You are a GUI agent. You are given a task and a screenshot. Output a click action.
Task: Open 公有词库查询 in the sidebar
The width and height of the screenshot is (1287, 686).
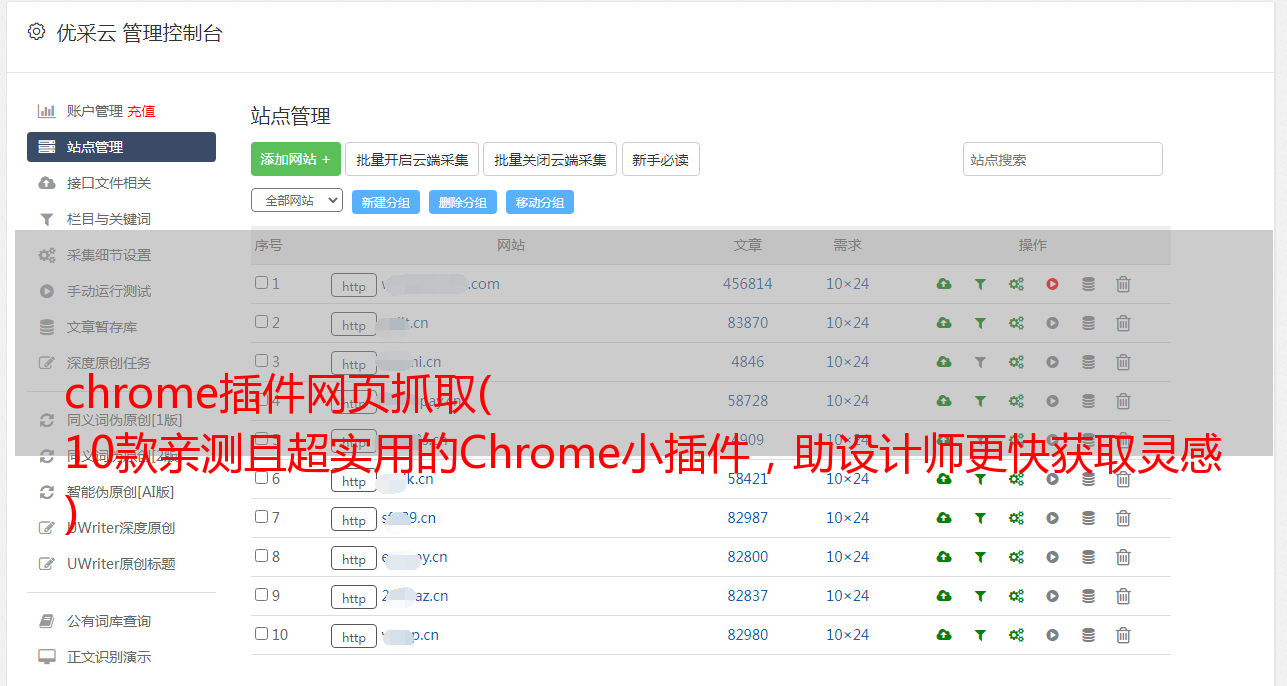109,622
